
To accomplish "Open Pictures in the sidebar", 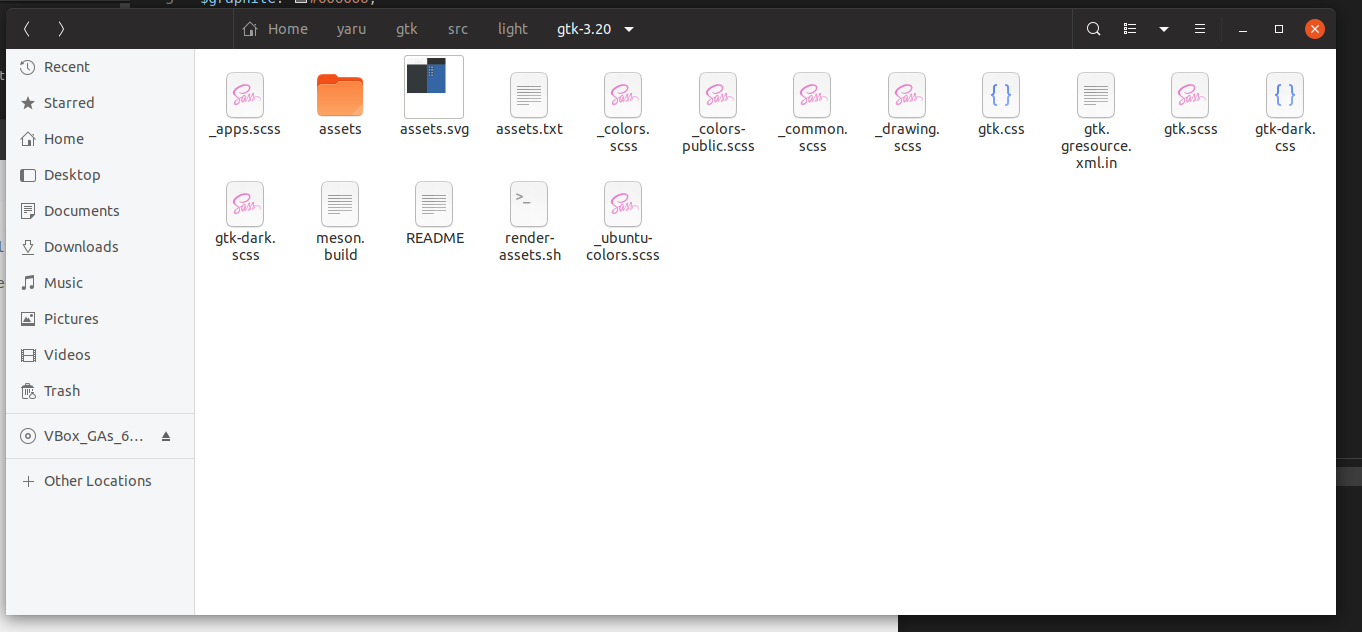I will [x=100, y=319].
